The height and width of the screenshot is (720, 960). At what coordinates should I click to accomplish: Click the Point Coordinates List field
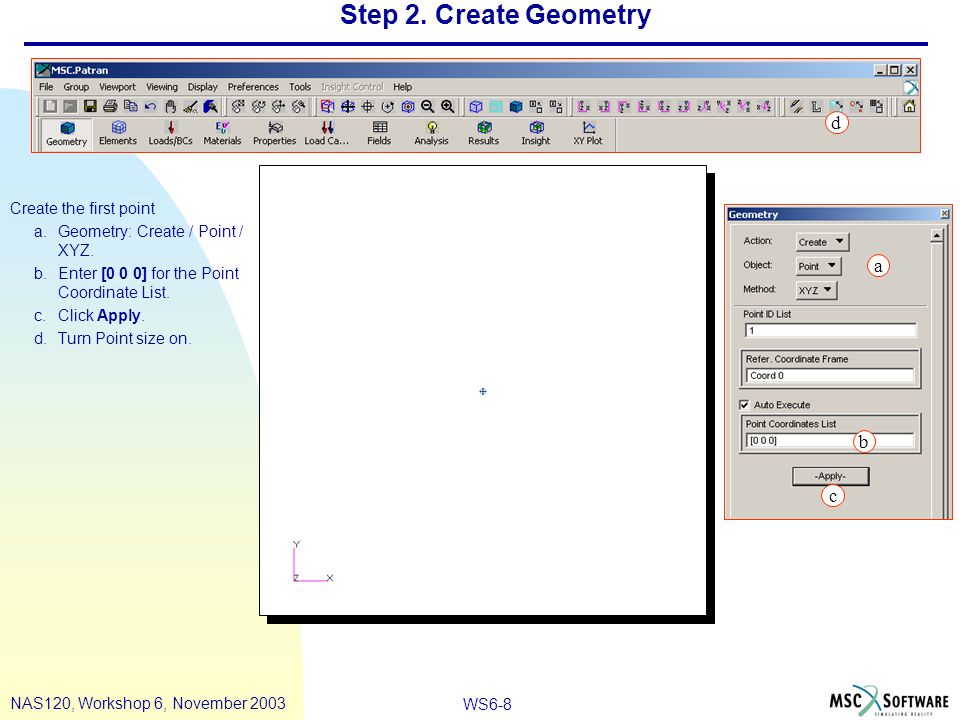click(830, 440)
